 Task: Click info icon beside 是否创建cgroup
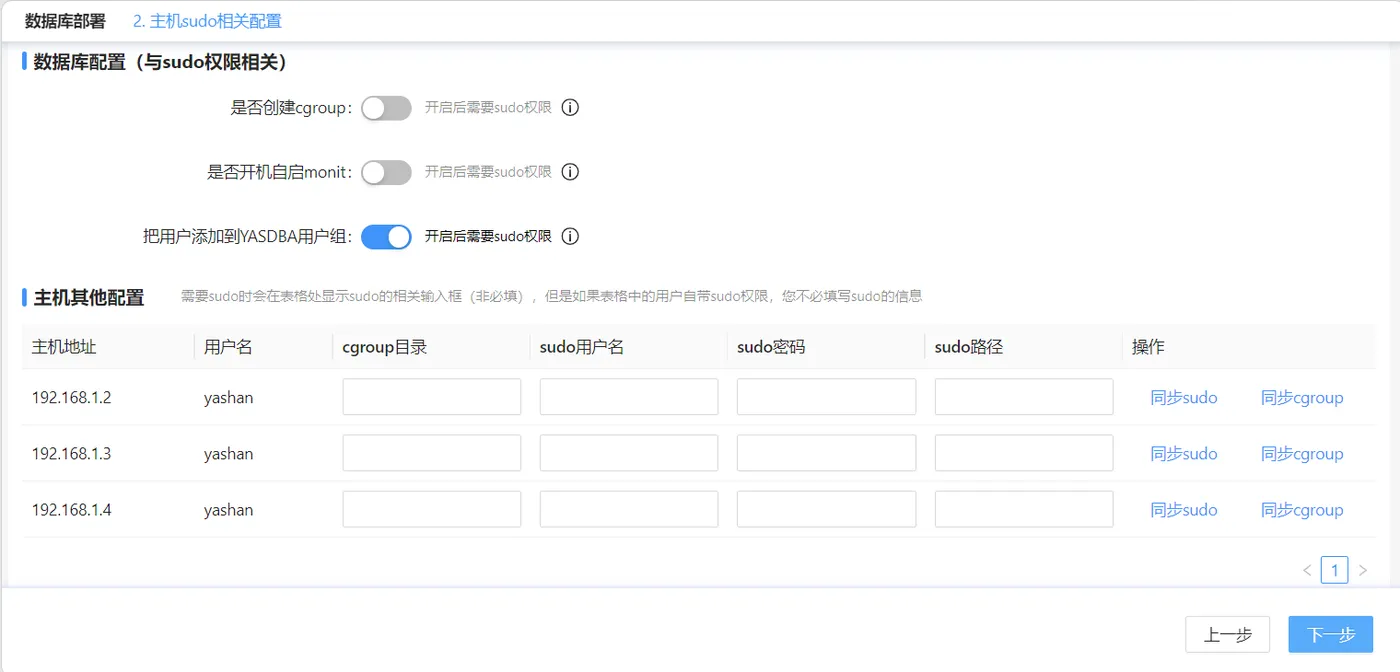[570, 108]
